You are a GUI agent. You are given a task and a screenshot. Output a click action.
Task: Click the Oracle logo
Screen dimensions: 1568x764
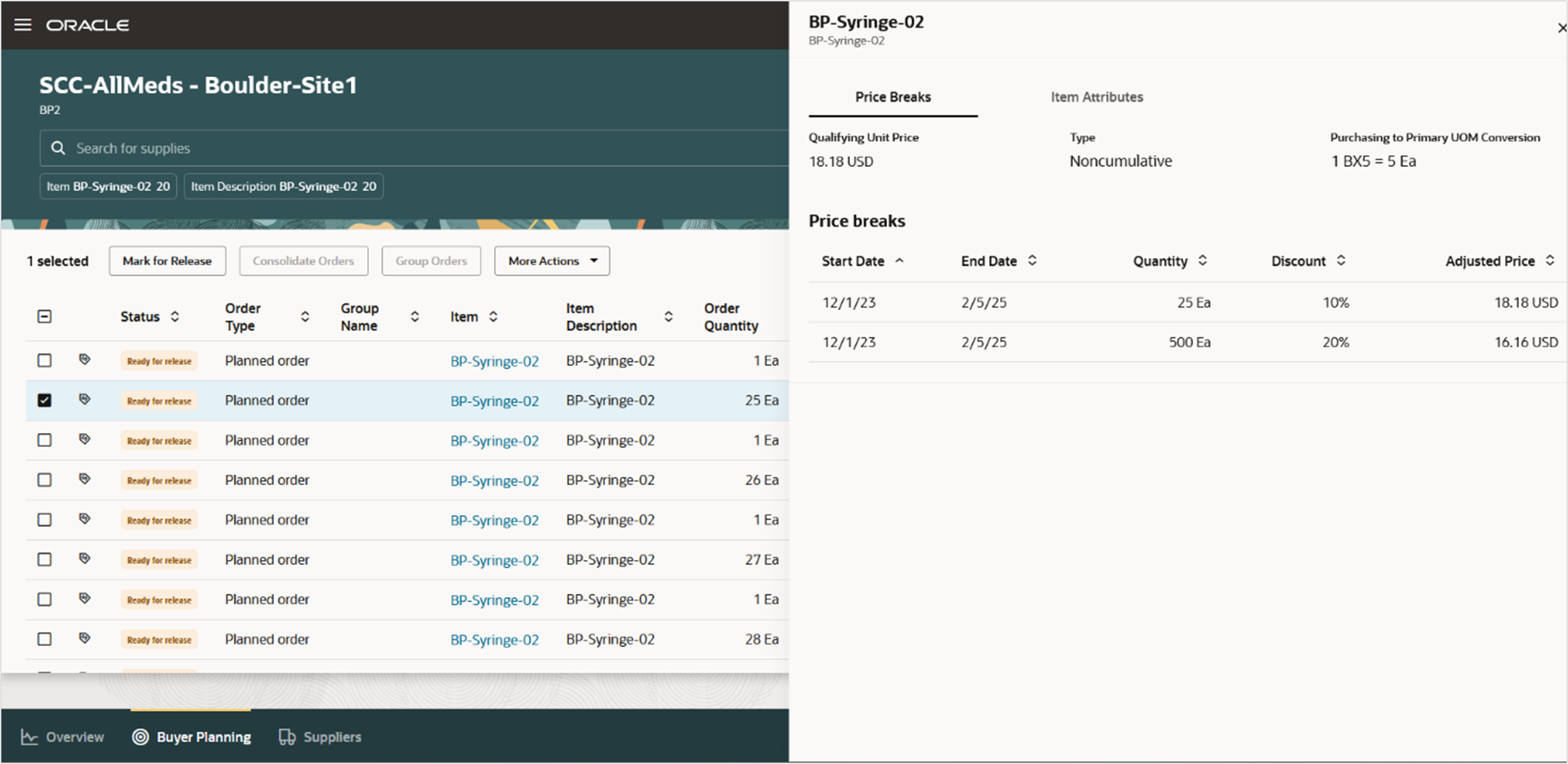(88, 25)
